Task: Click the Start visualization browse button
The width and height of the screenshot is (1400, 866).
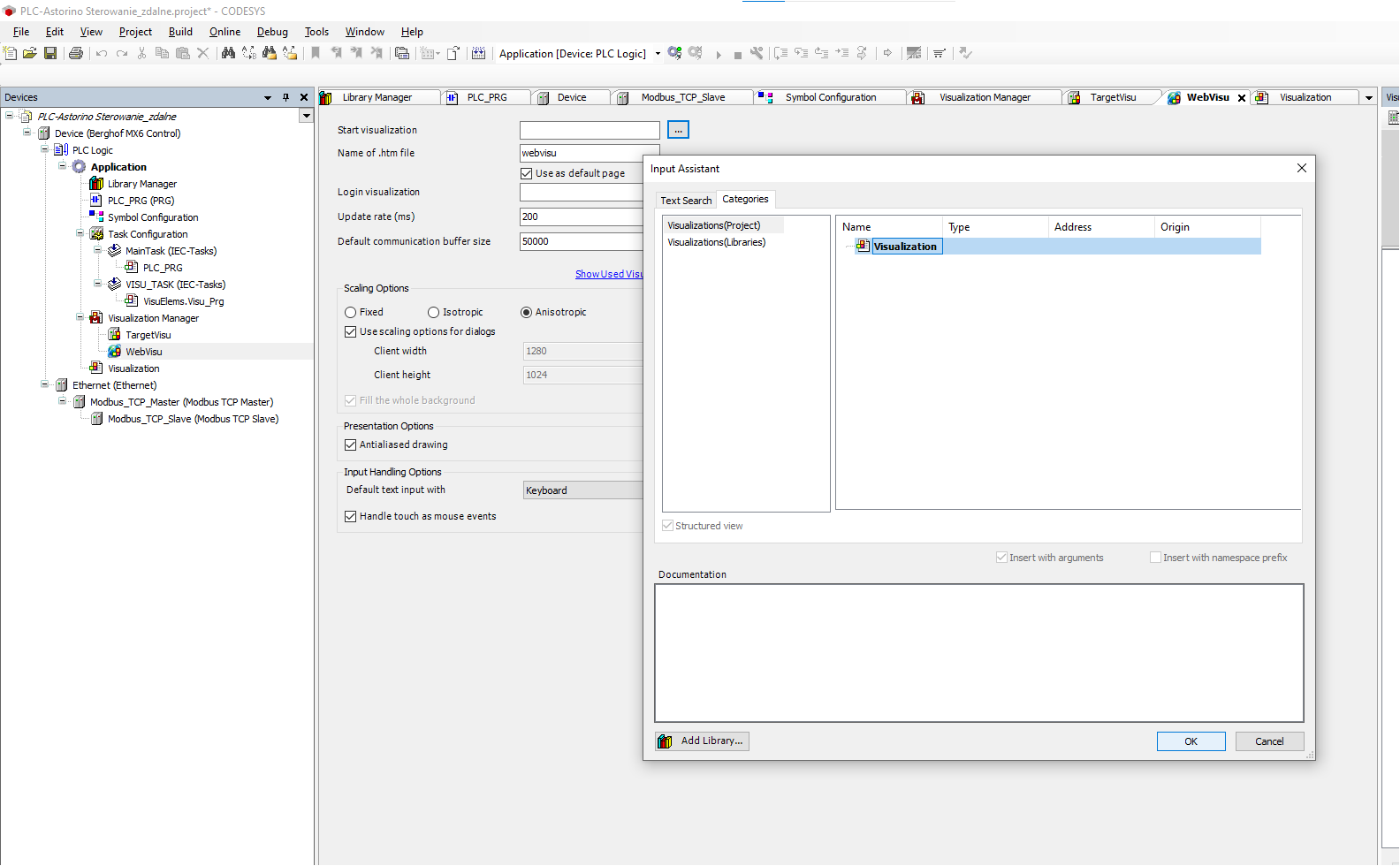Action: (x=678, y=130)
